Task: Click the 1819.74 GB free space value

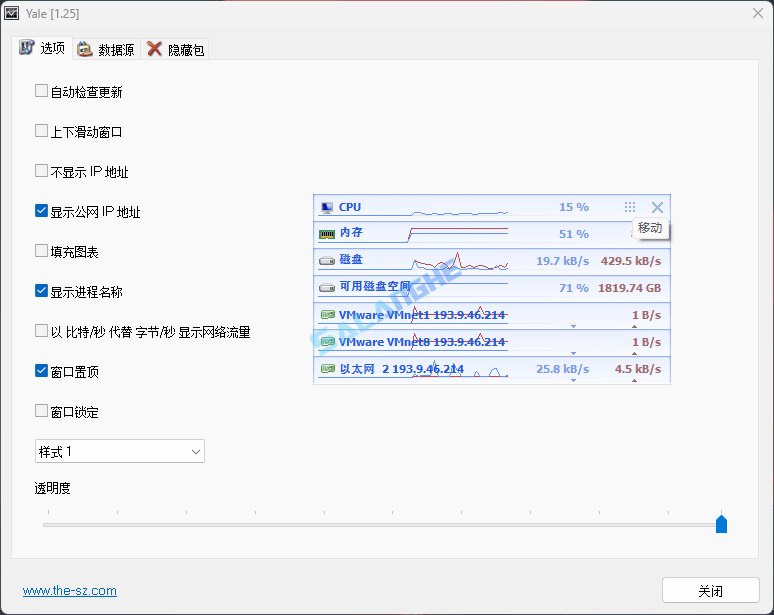Action: (629, 288)
